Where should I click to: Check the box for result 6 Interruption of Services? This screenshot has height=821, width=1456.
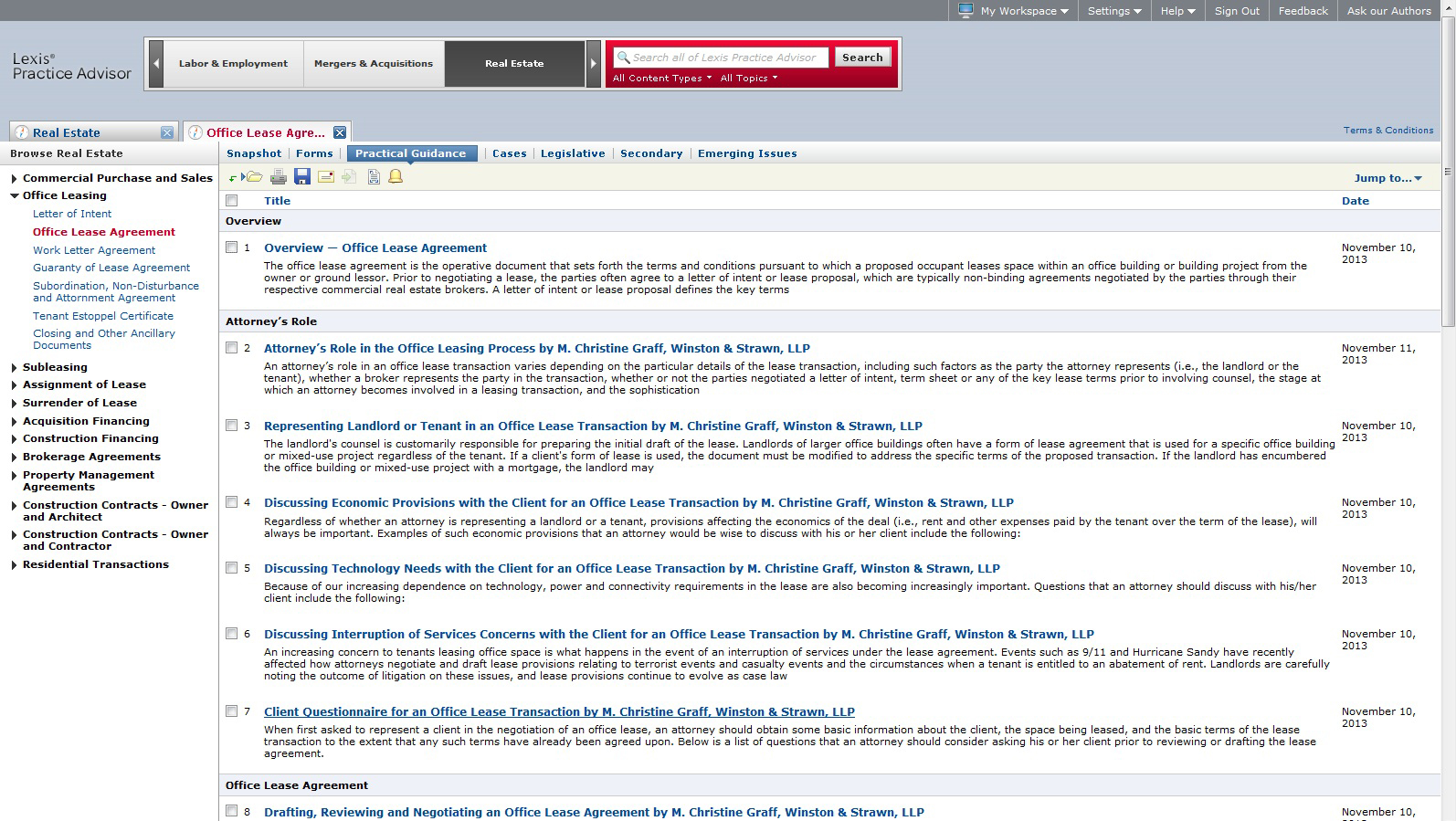(232, 634)
